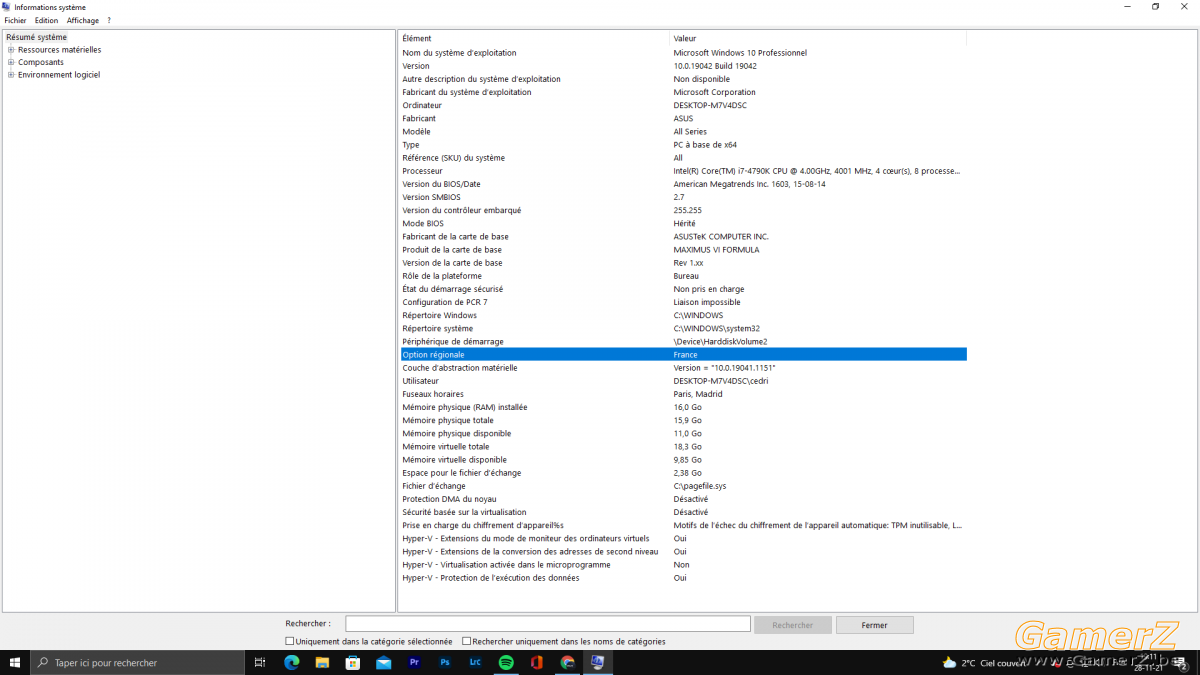Open the Windows Start menu
This screenshot has width=1200, height=675.
pos(14,662)
